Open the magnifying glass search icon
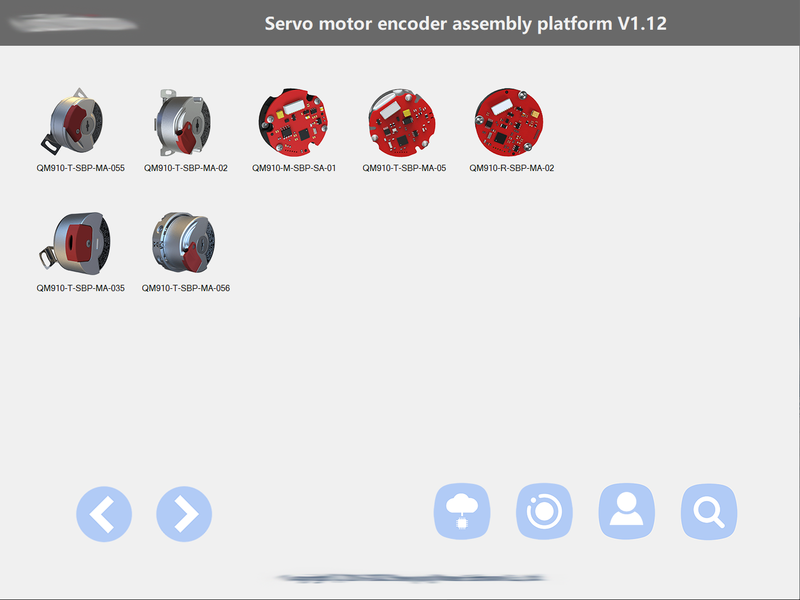This screenshot has width=800, height=600. (709, 511)
